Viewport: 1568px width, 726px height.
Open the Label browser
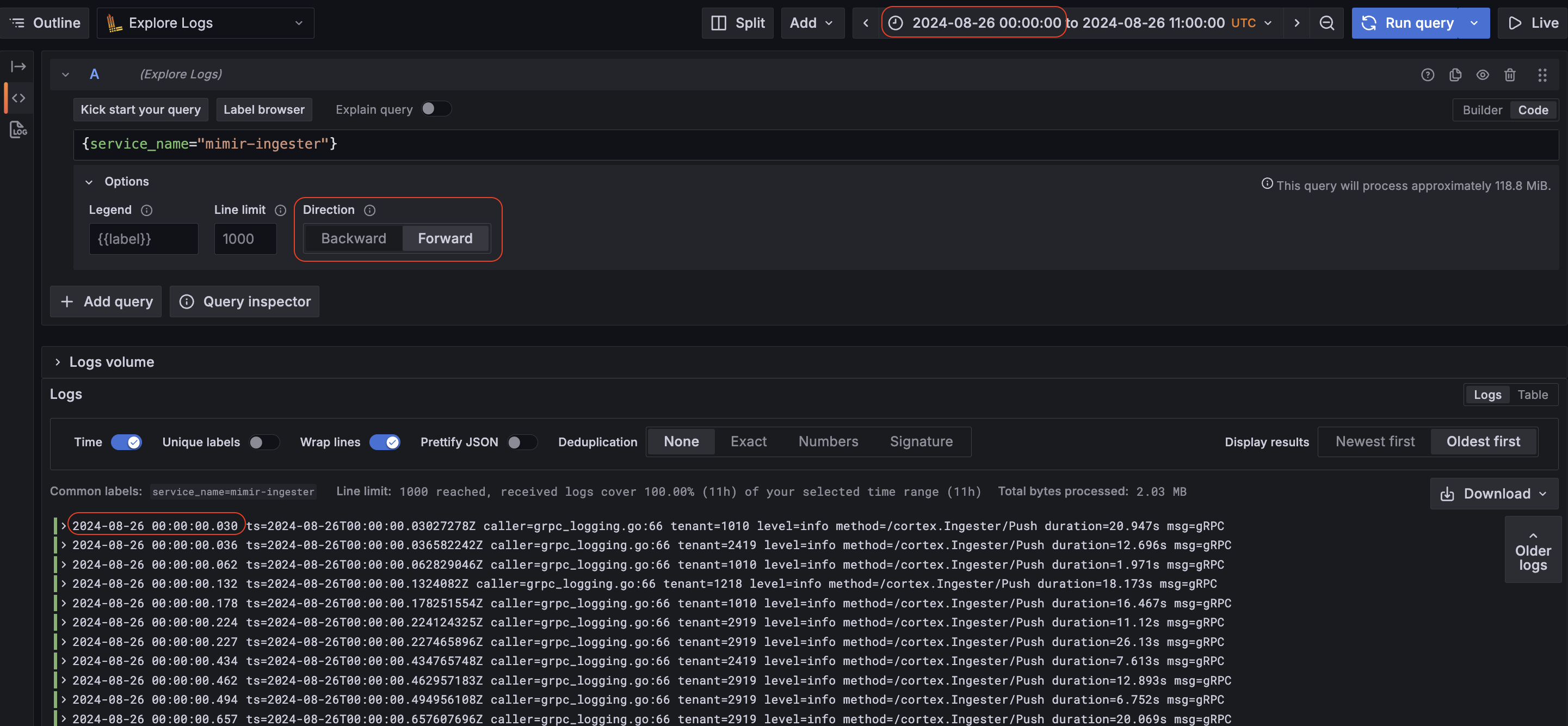tap(263, 109)
